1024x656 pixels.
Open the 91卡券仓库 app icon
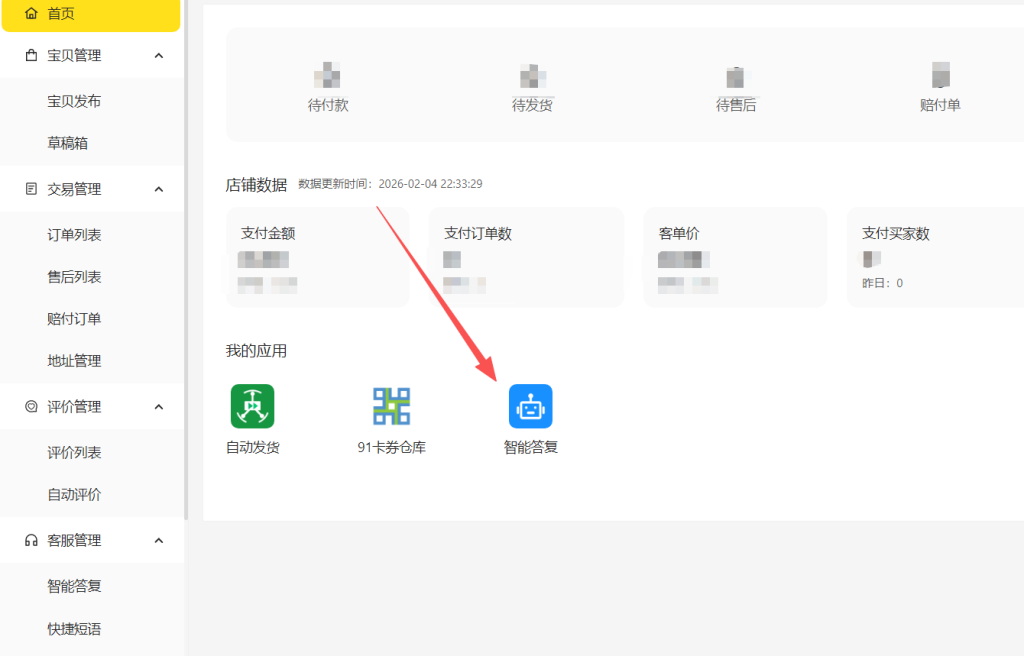pyautogui.click(x=392, y=406)
